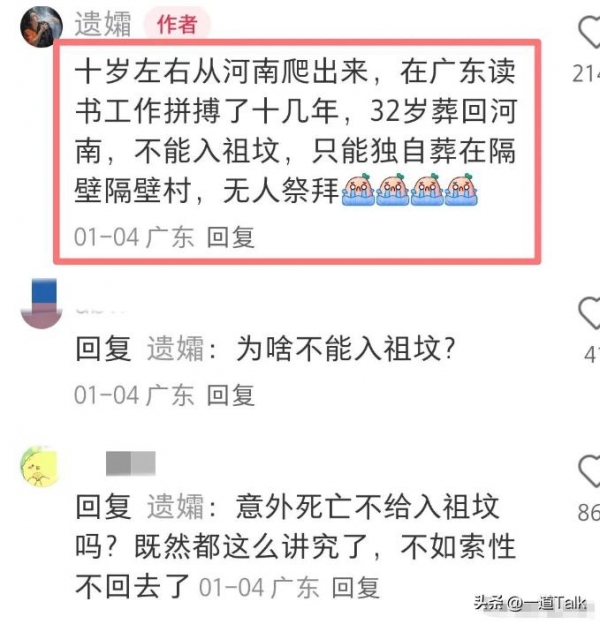The image size is (600, 624).
Task: Click the blurred username above the 为啥不能入祖坟 comment
Action: 100,310
